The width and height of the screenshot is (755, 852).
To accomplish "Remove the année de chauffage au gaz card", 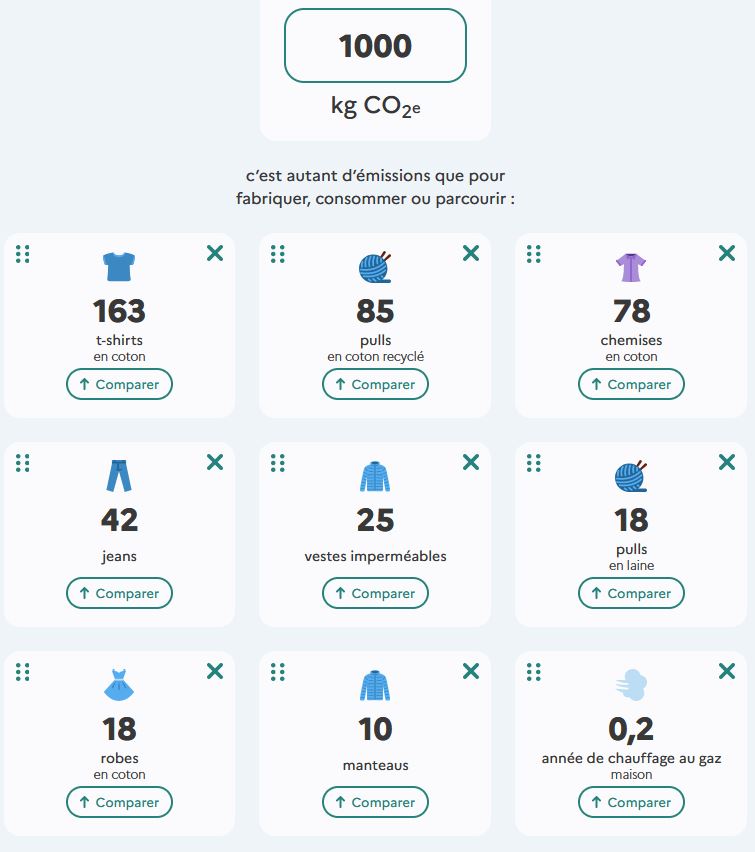I will point(727,672).
